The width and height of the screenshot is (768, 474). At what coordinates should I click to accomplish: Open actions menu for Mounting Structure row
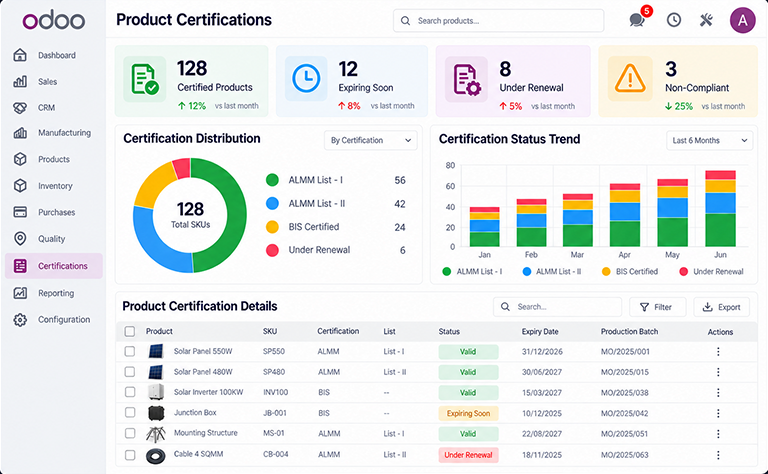pyautogui.click(x=718, y=434)
